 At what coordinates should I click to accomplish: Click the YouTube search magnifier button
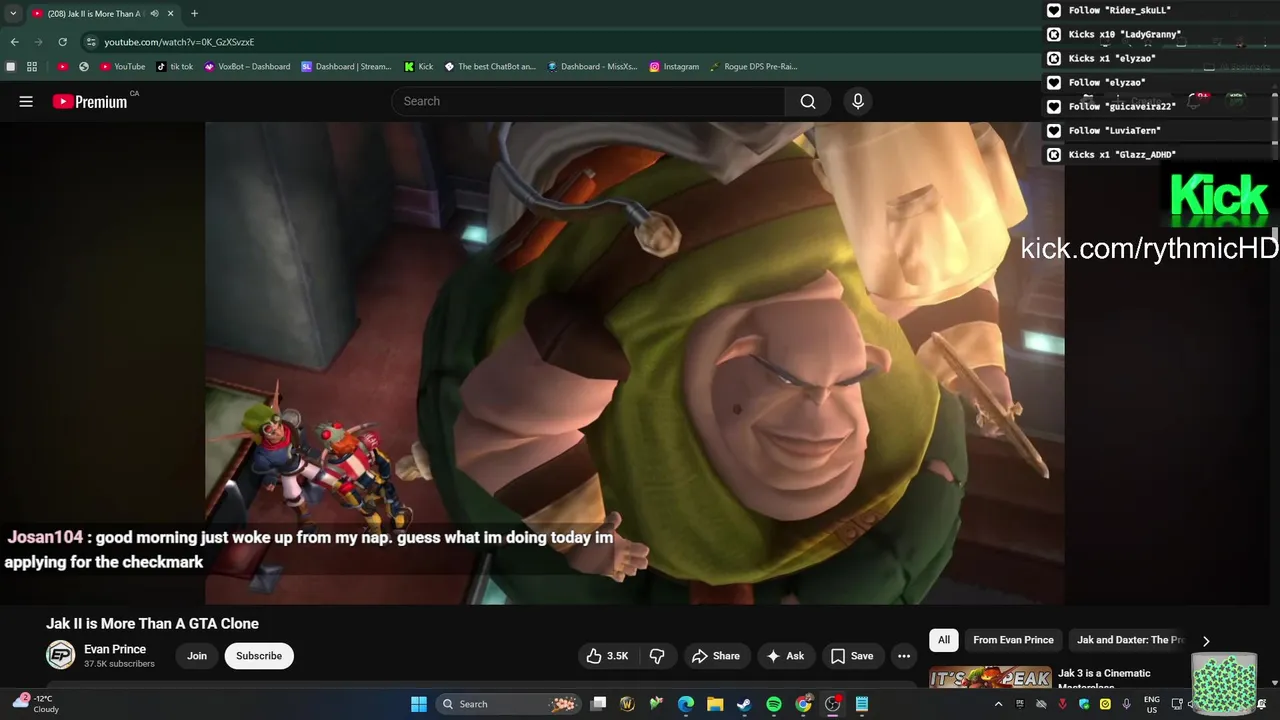pyautogui.click(x=808, y=101)
